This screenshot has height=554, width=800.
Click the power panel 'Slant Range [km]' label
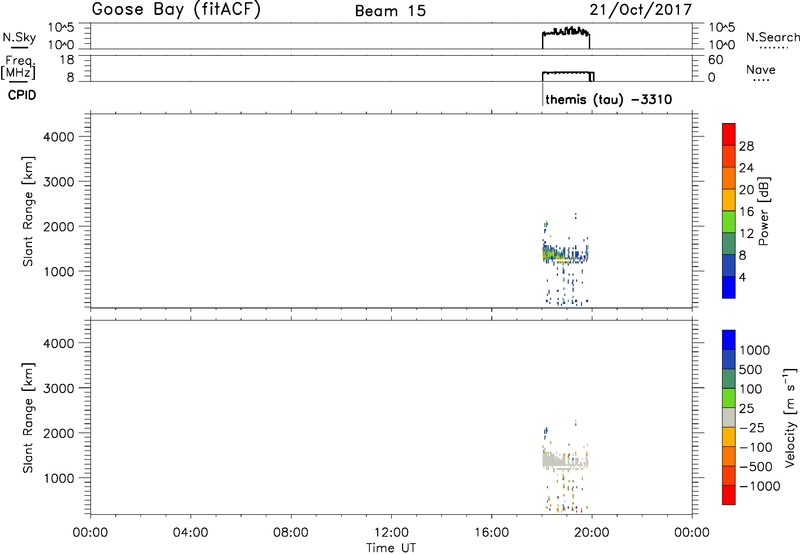(28, 211)
